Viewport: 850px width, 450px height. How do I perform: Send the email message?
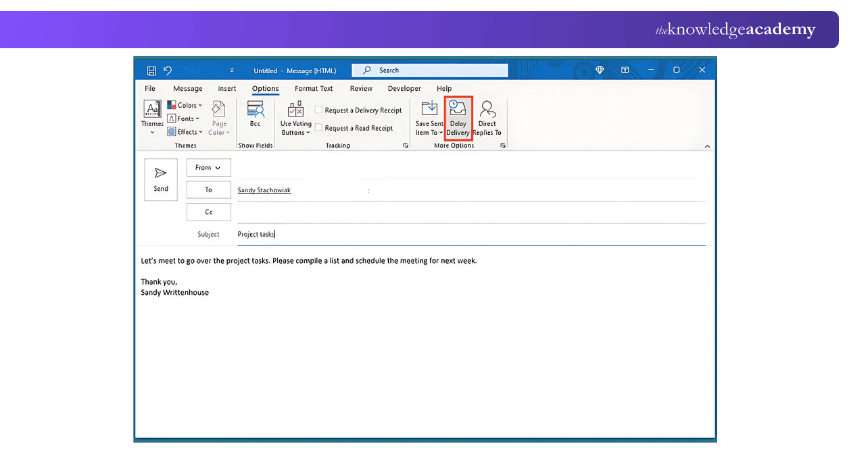pyautogui.click(x=160, y=179)
